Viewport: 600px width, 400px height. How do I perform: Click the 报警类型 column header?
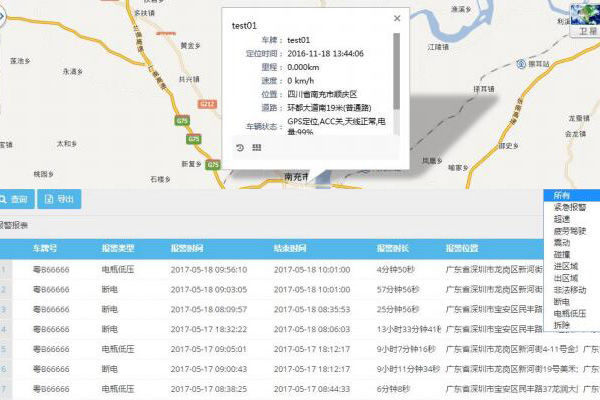click(118, 246)
